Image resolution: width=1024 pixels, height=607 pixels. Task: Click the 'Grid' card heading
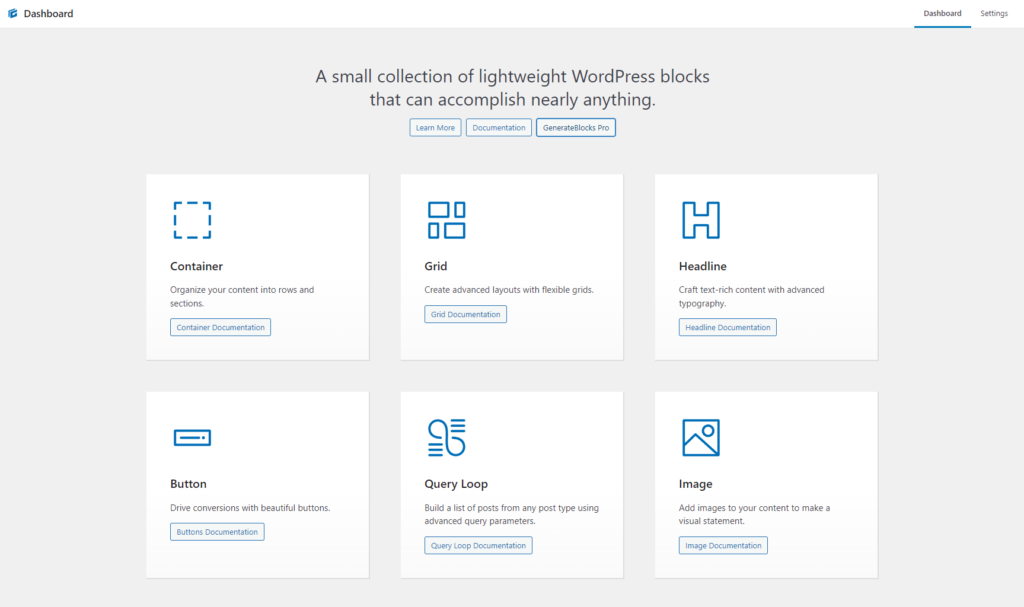pos(436,266)
